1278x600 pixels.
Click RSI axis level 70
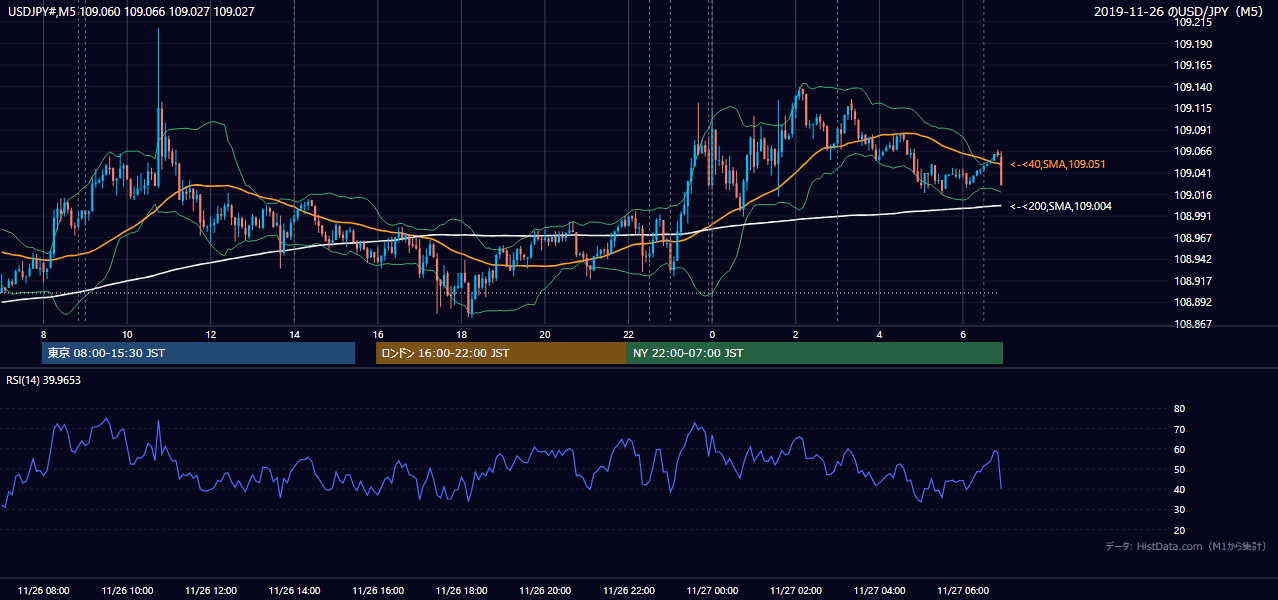[1179, 429]
